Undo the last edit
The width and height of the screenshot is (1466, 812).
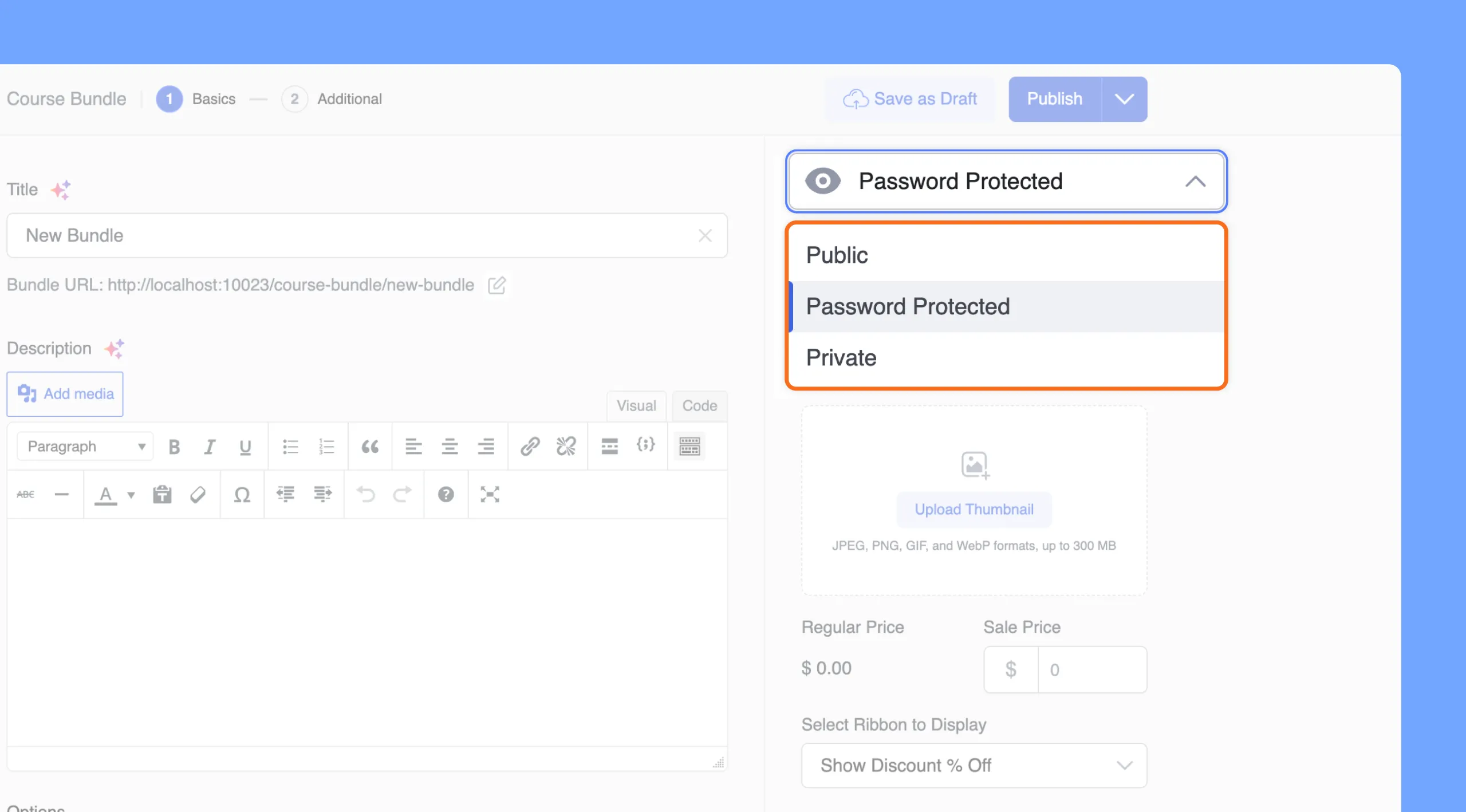tap(365, 494)
